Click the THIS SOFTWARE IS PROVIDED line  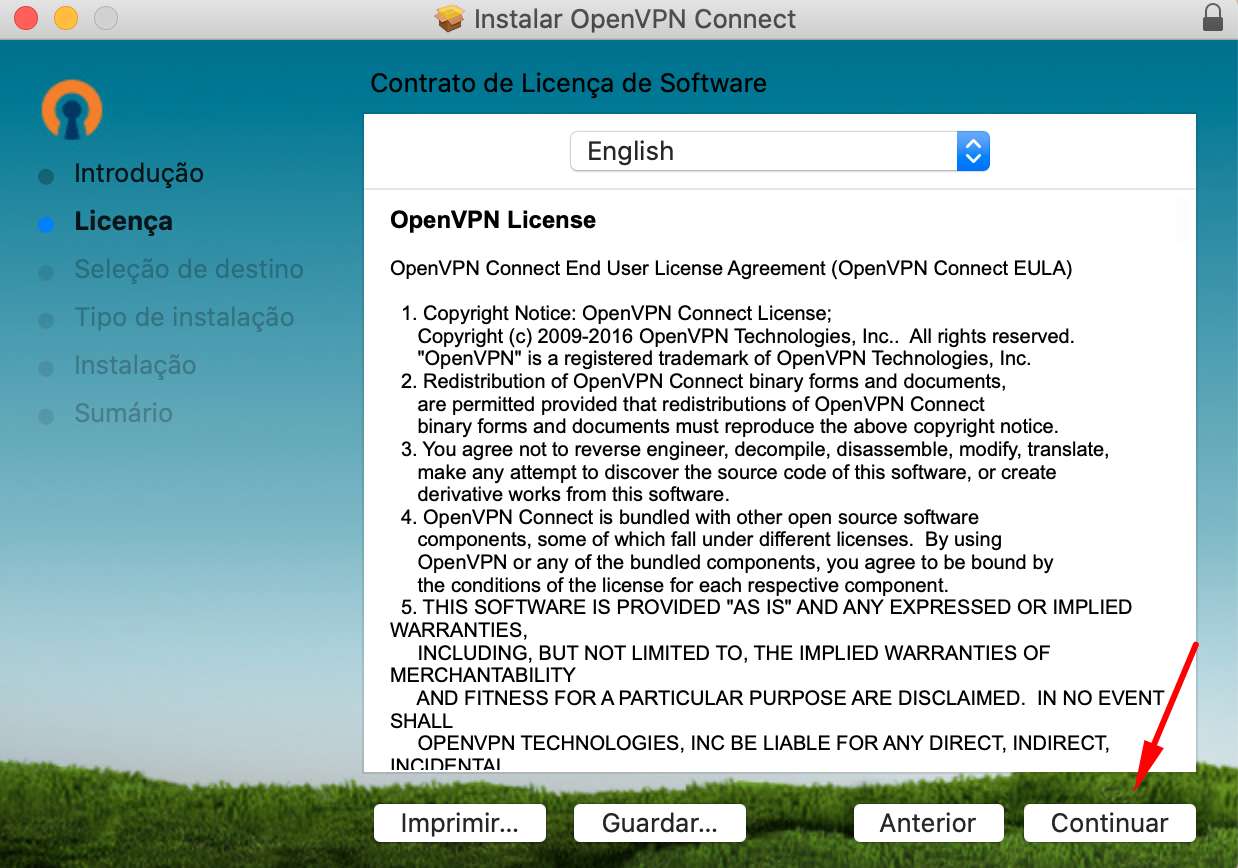click(767, 607)
